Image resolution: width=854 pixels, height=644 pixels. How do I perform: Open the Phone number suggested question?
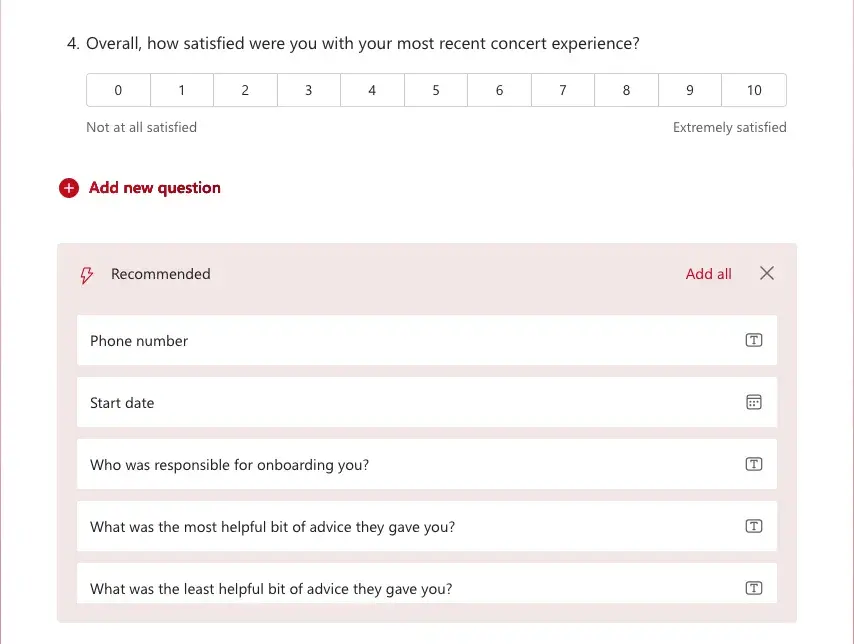[300, 340]
